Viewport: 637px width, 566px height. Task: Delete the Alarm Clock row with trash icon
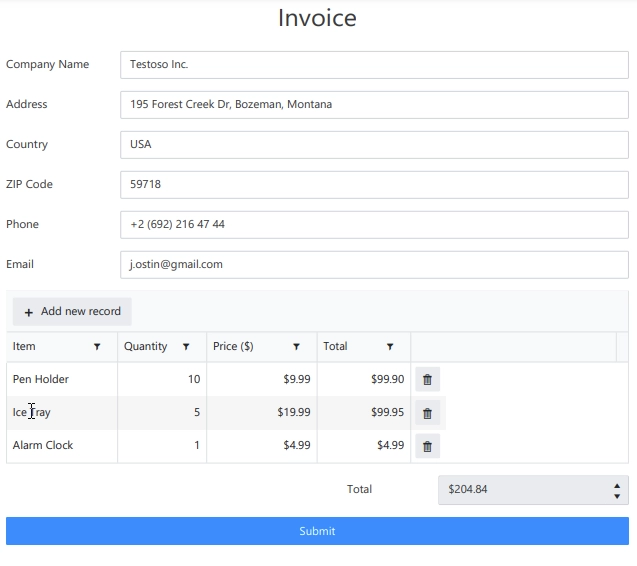pos(427,446)
